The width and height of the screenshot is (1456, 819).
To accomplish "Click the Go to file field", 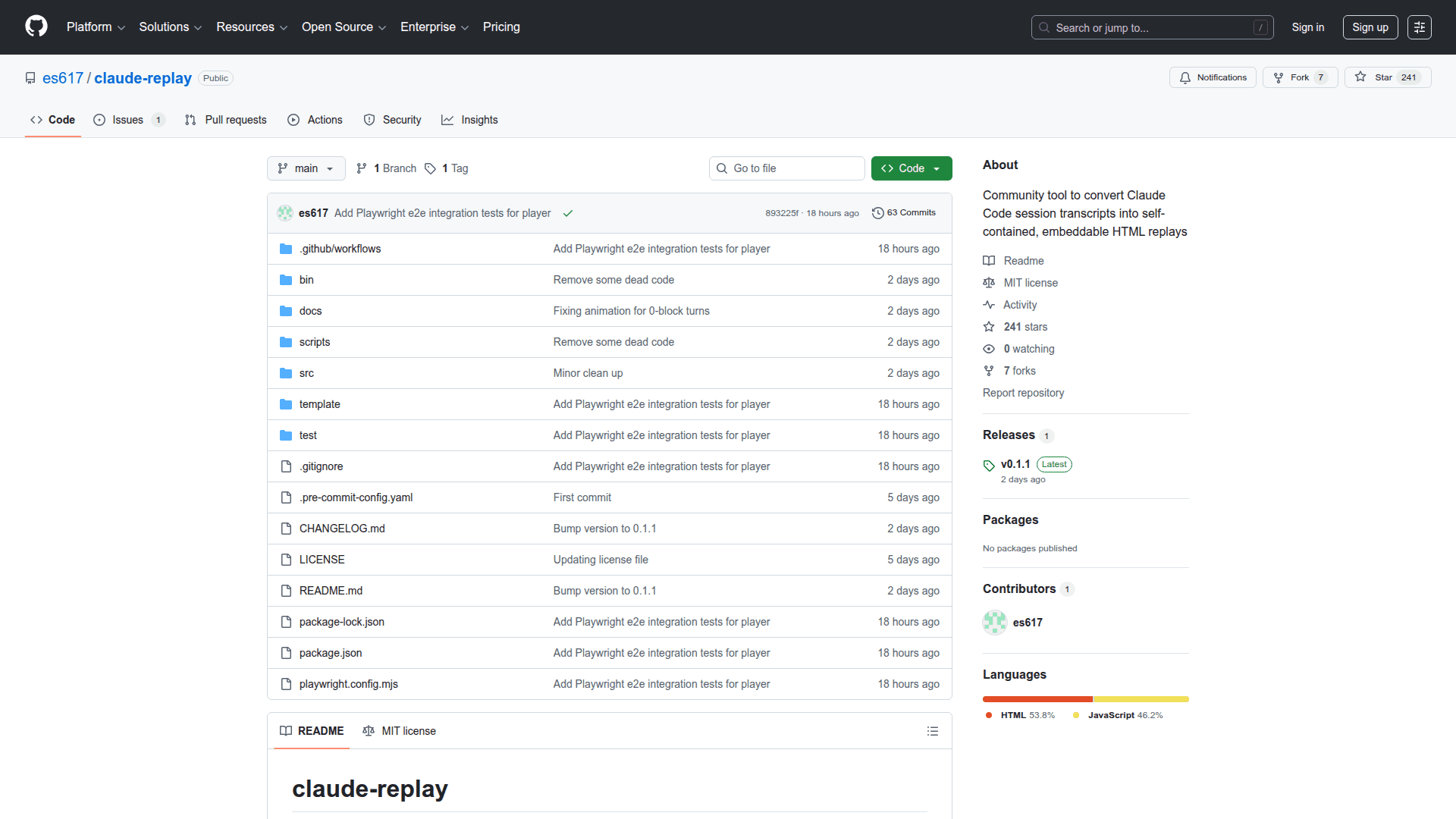I will click(787, 168).
